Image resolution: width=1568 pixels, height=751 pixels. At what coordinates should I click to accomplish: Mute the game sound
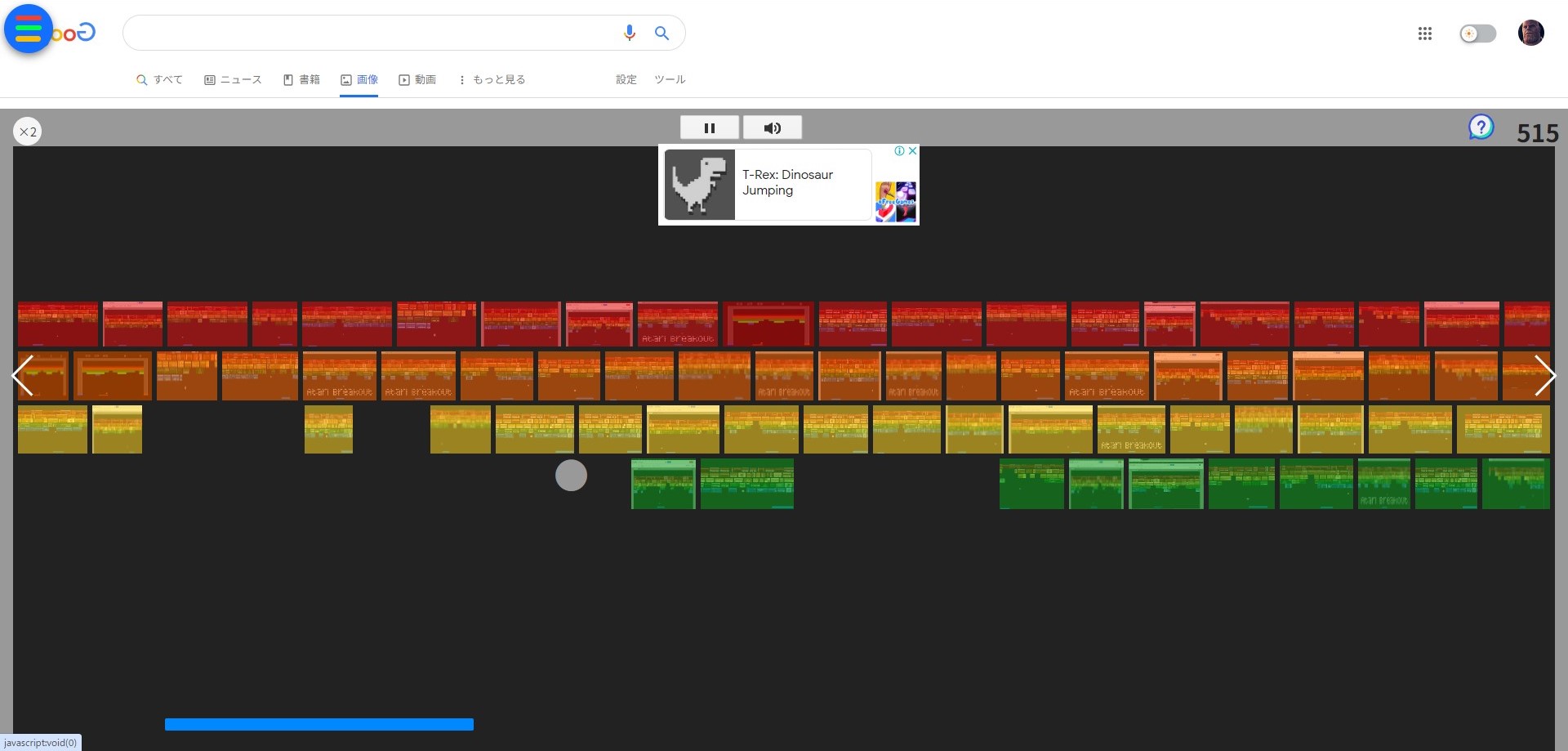tap(773, 127)
